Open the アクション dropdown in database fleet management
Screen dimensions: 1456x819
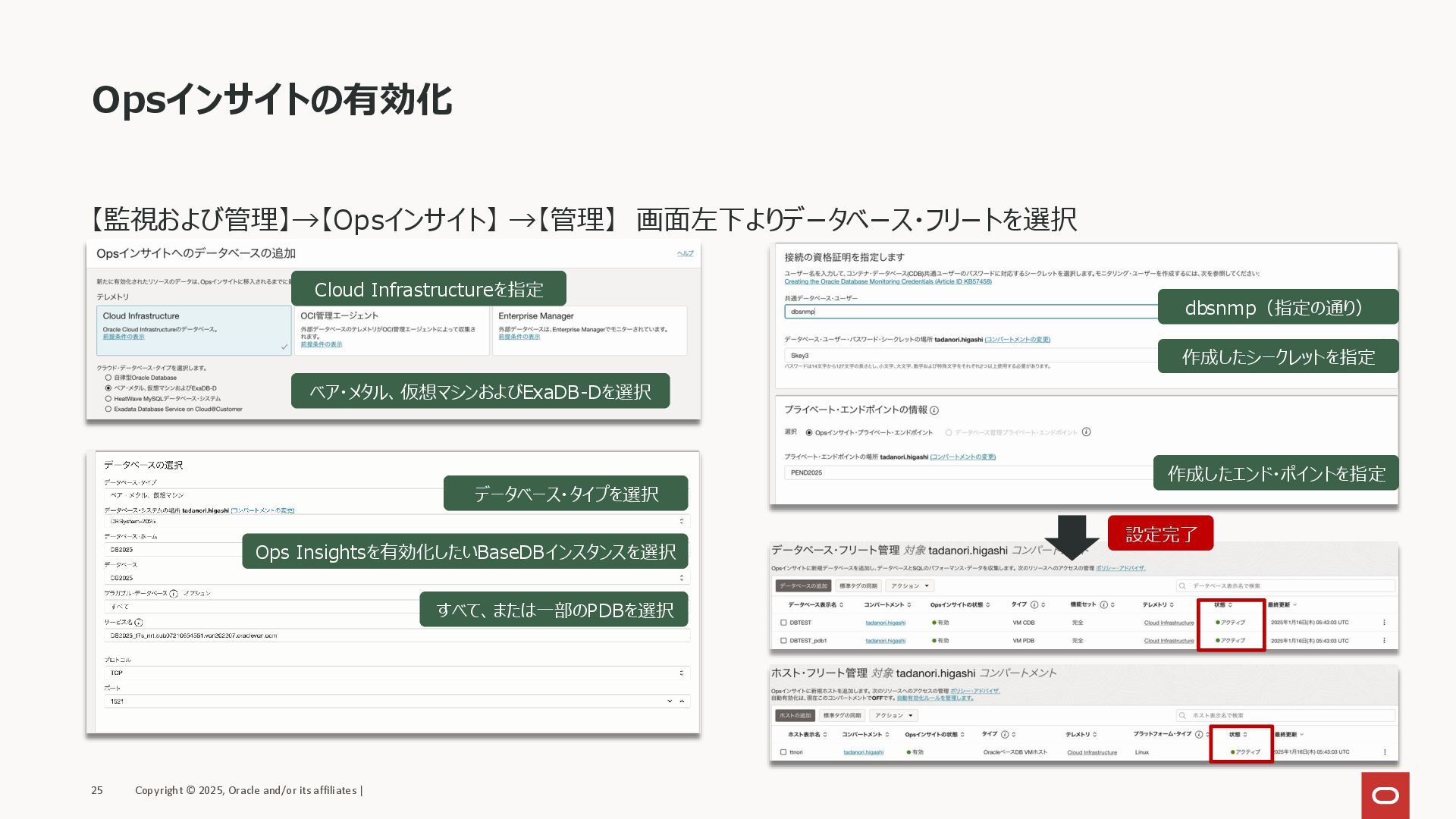pos(910,585)
